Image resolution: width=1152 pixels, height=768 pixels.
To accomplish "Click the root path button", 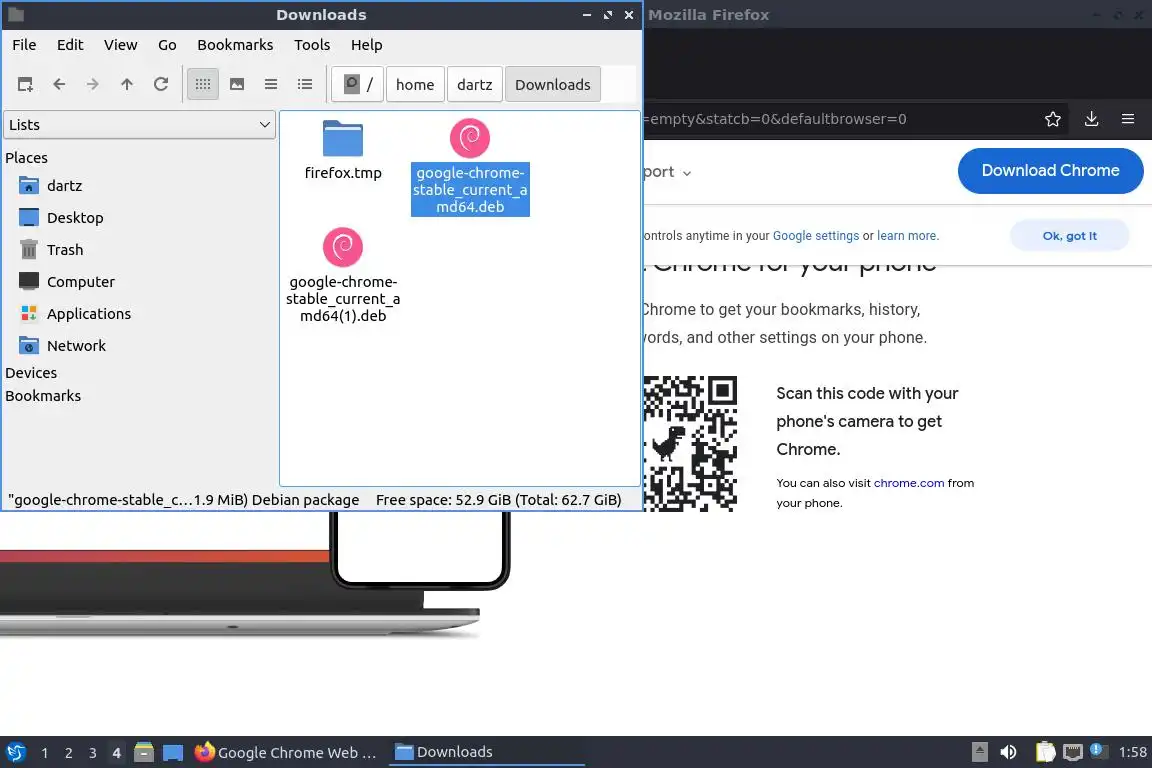I will click(358, 85).
